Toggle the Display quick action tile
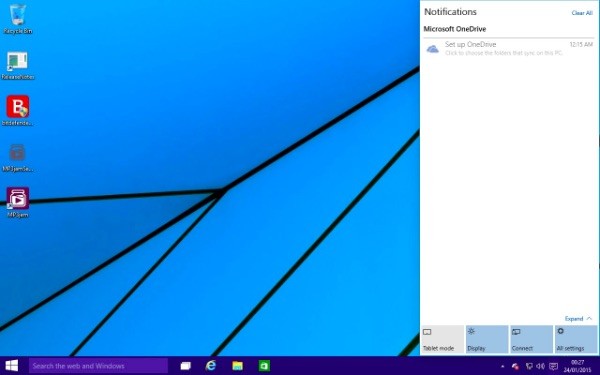600x375 pixels. [x=487, y=339]
